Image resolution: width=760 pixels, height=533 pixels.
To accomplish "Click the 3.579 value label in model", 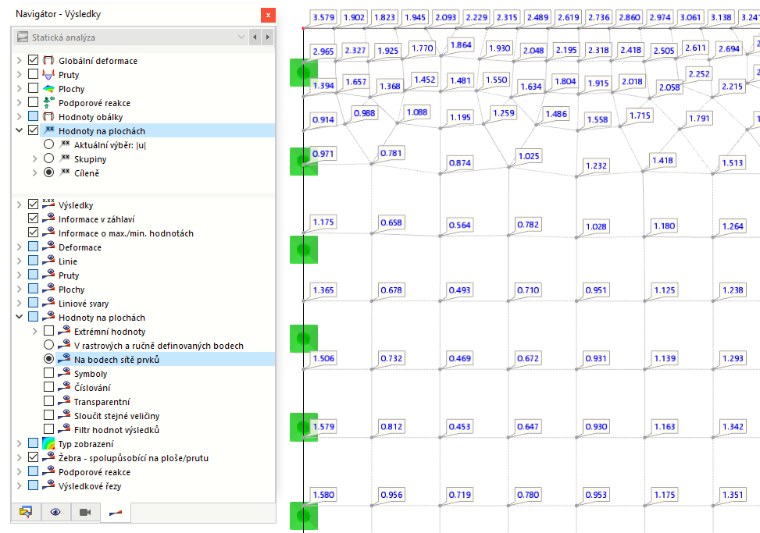I will [323, 17].
